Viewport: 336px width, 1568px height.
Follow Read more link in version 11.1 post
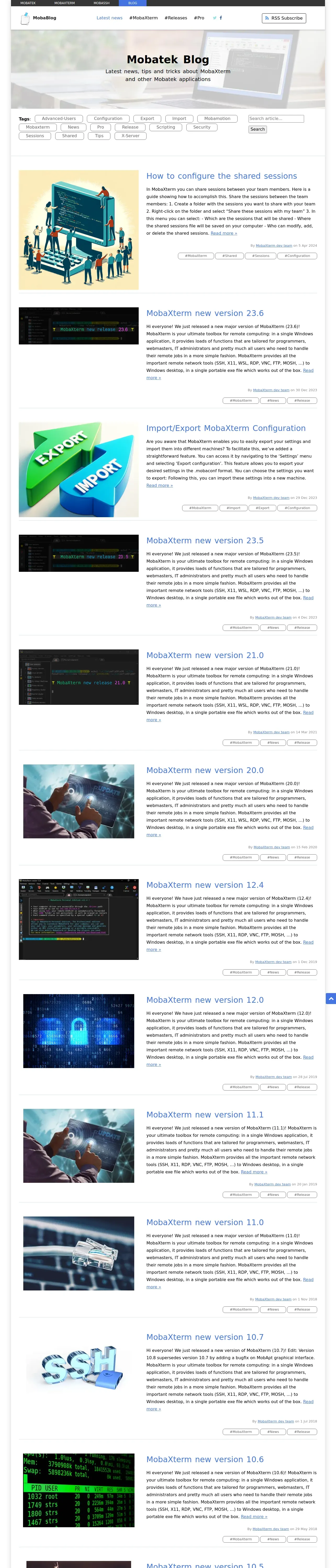[x=254, y=1172]
